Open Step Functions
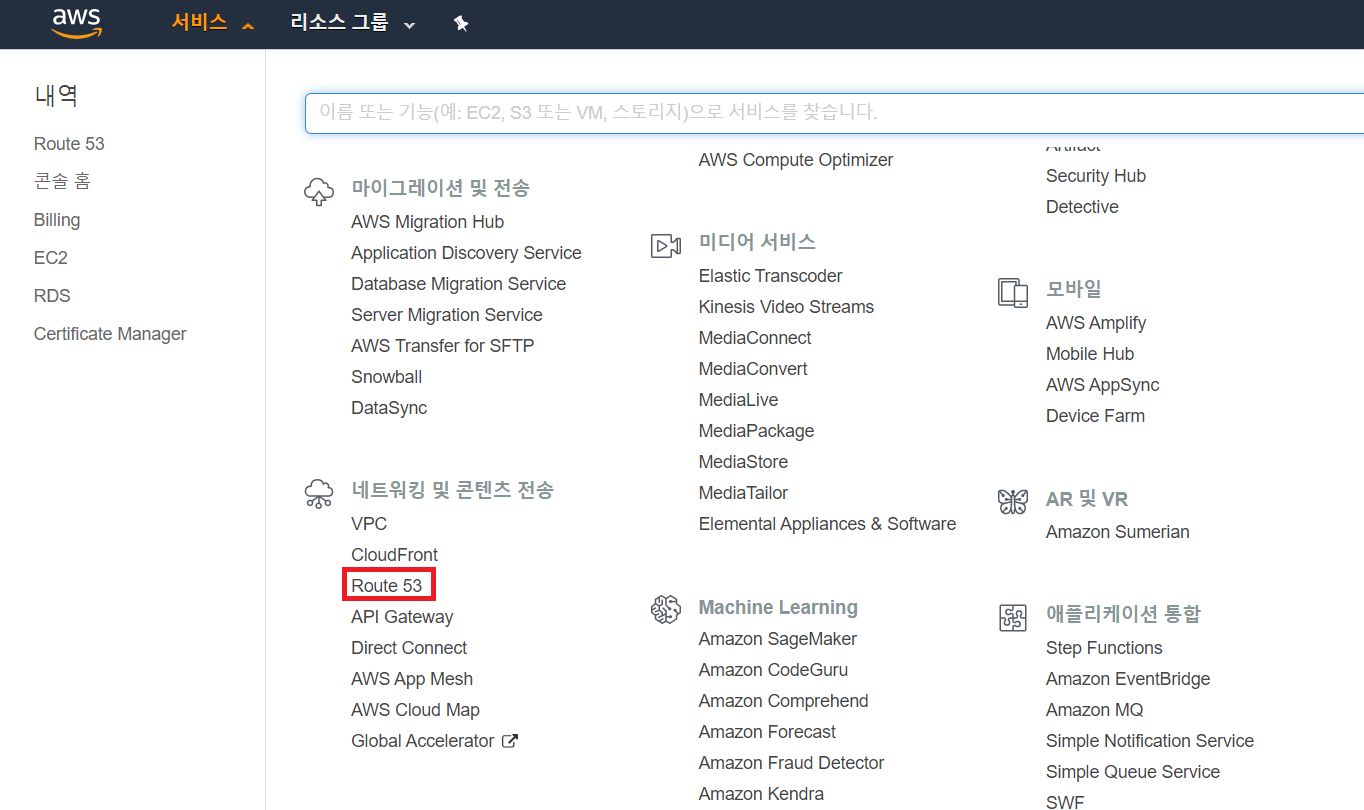 pos(1104,648)
